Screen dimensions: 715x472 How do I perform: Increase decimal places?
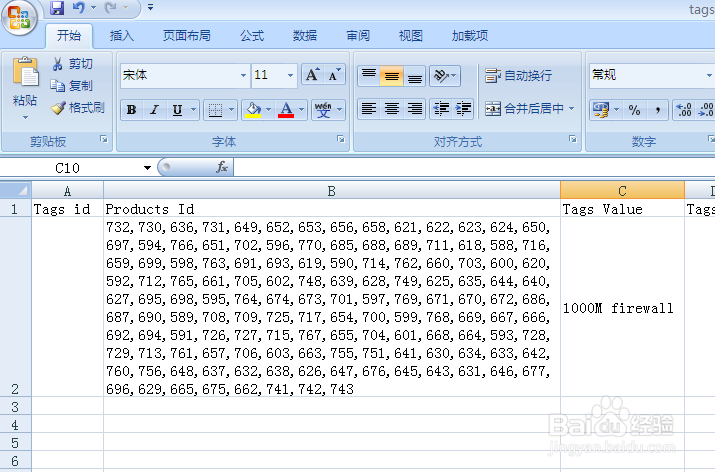pos(684,110)
